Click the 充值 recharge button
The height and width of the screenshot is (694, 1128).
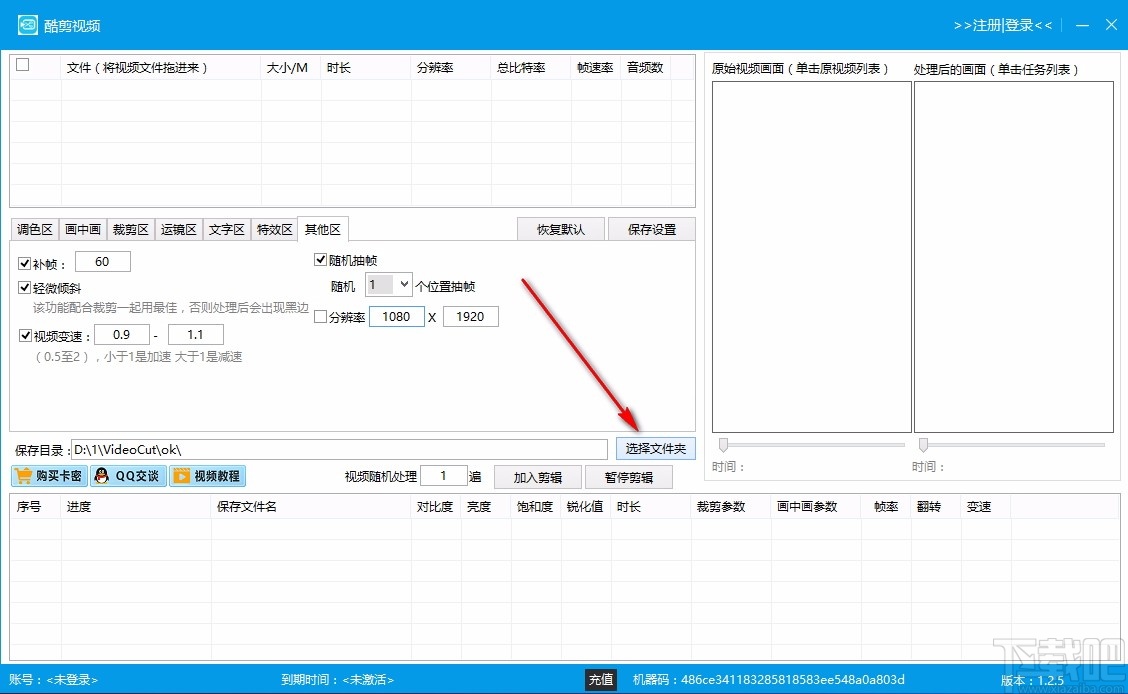coord(601,680)
